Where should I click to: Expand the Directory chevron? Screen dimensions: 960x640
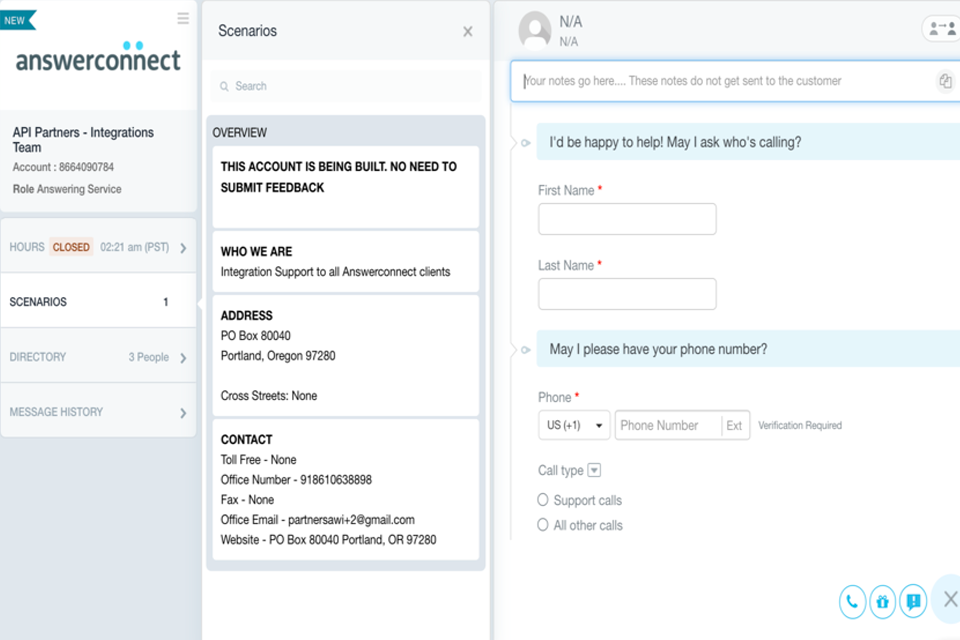pos(183,358)
